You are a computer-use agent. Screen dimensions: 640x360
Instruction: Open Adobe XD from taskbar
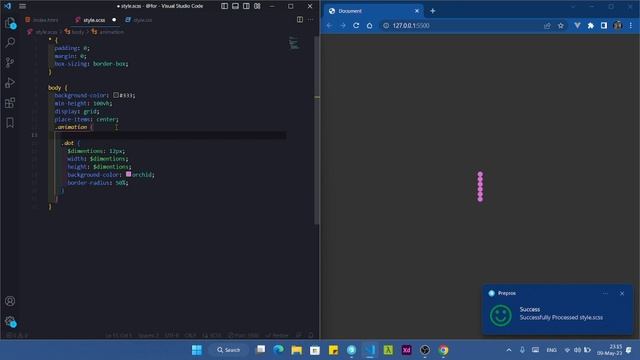(407, 350)
